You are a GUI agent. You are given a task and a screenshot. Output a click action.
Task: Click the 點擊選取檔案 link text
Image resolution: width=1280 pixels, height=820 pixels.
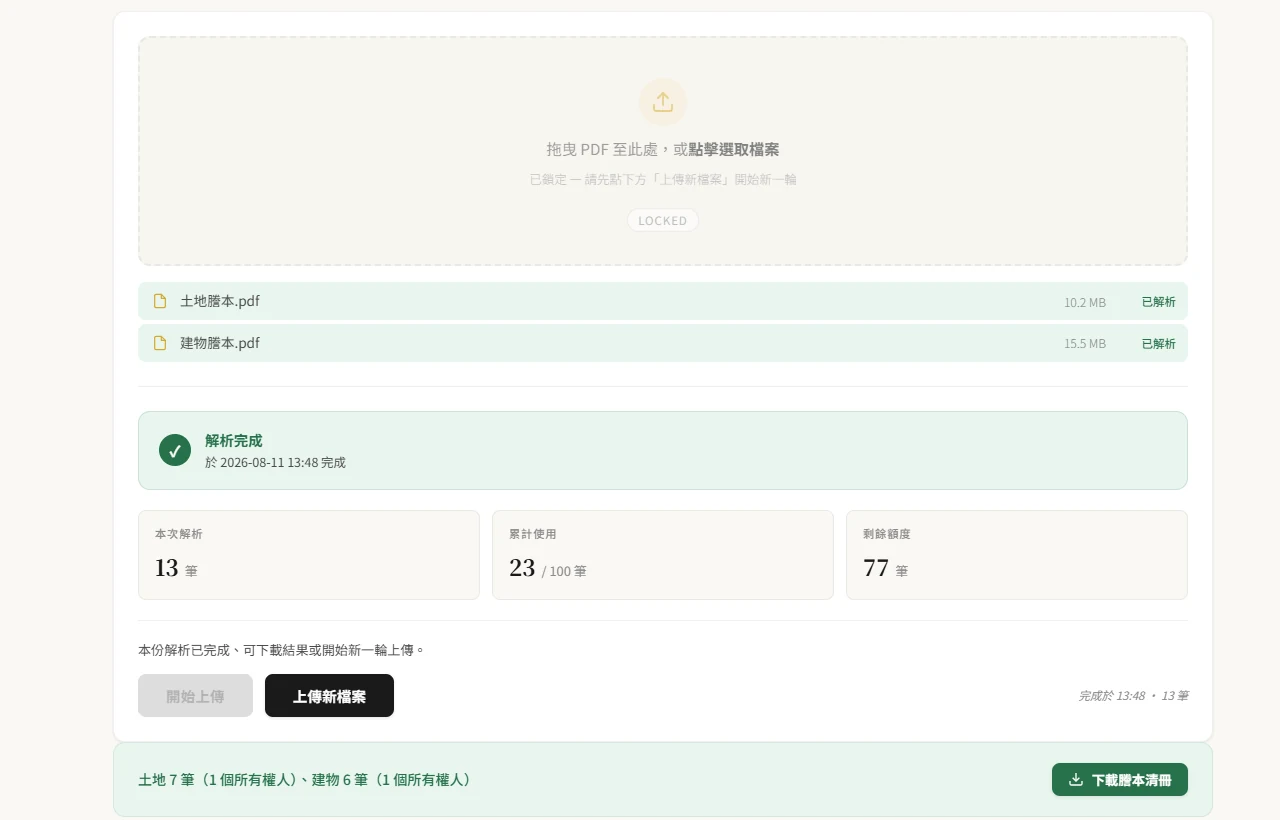point(734,149)
